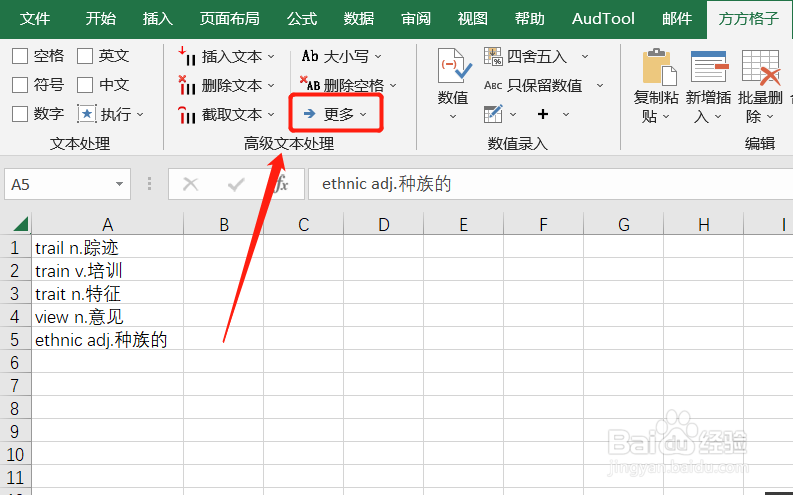The height and width of the screenshot is (495, 793).
Task: Expand the 删除空格 dropdown arrow
Action: 393,85
